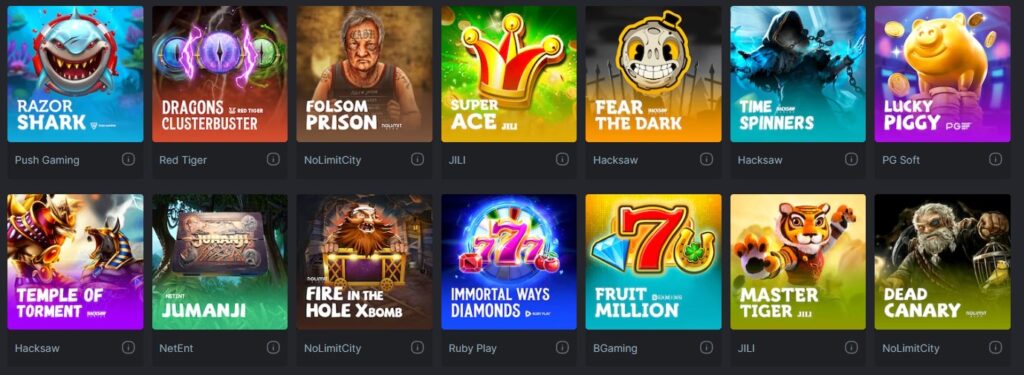This screenshot has height=375, width=1024.
Task: Select the Fear The Dark game
Action: coord(653,74)
